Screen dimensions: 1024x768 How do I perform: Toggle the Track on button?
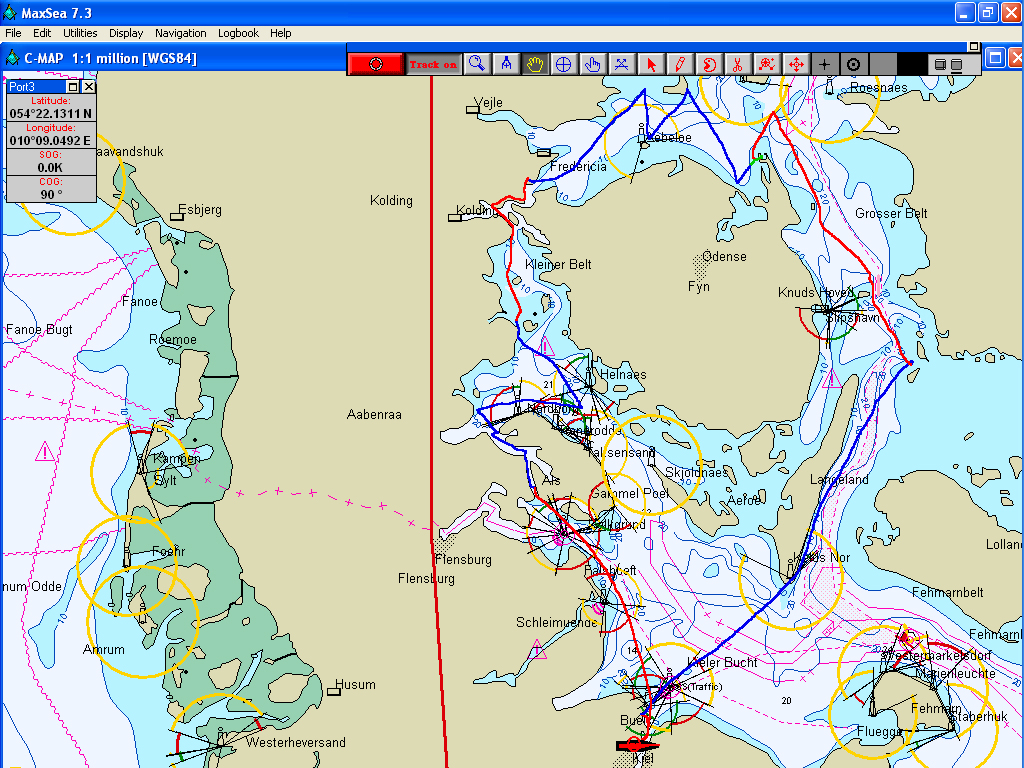click(x=432, y=64)
